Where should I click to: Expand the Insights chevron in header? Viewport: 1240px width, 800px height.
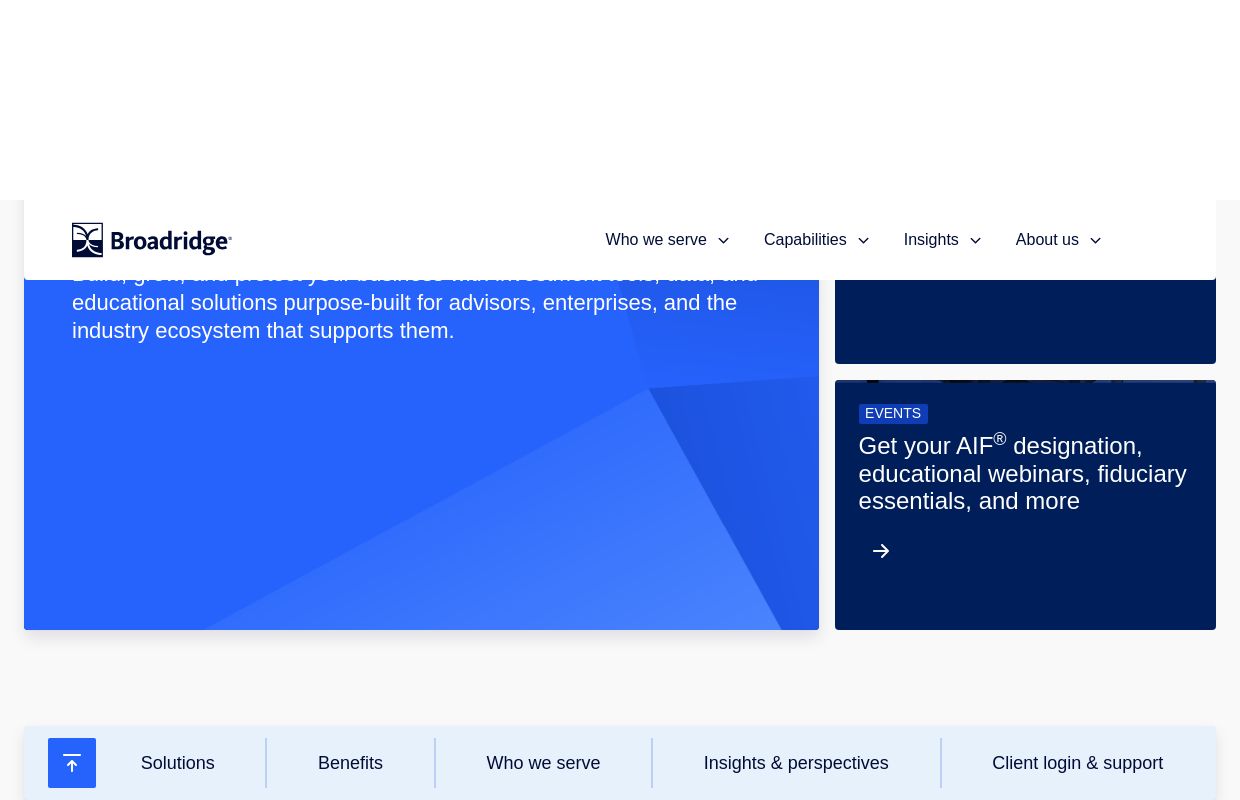975,241
